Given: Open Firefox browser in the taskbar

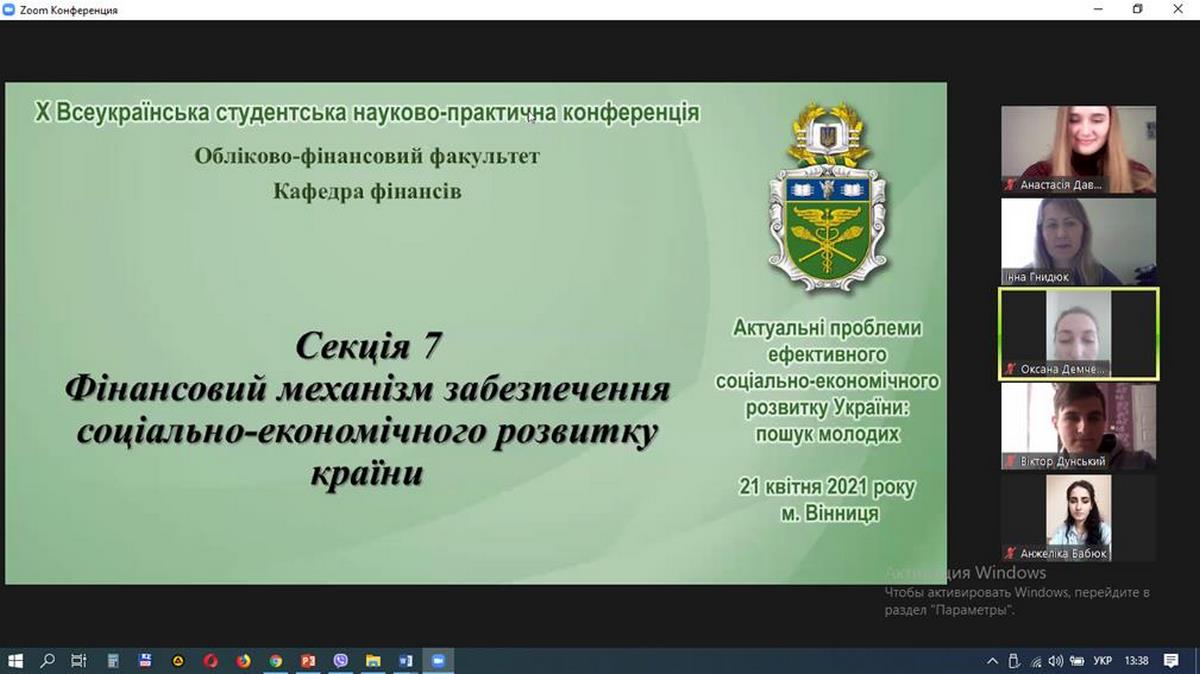Looking at the screenshot, I should coord(243,661).
